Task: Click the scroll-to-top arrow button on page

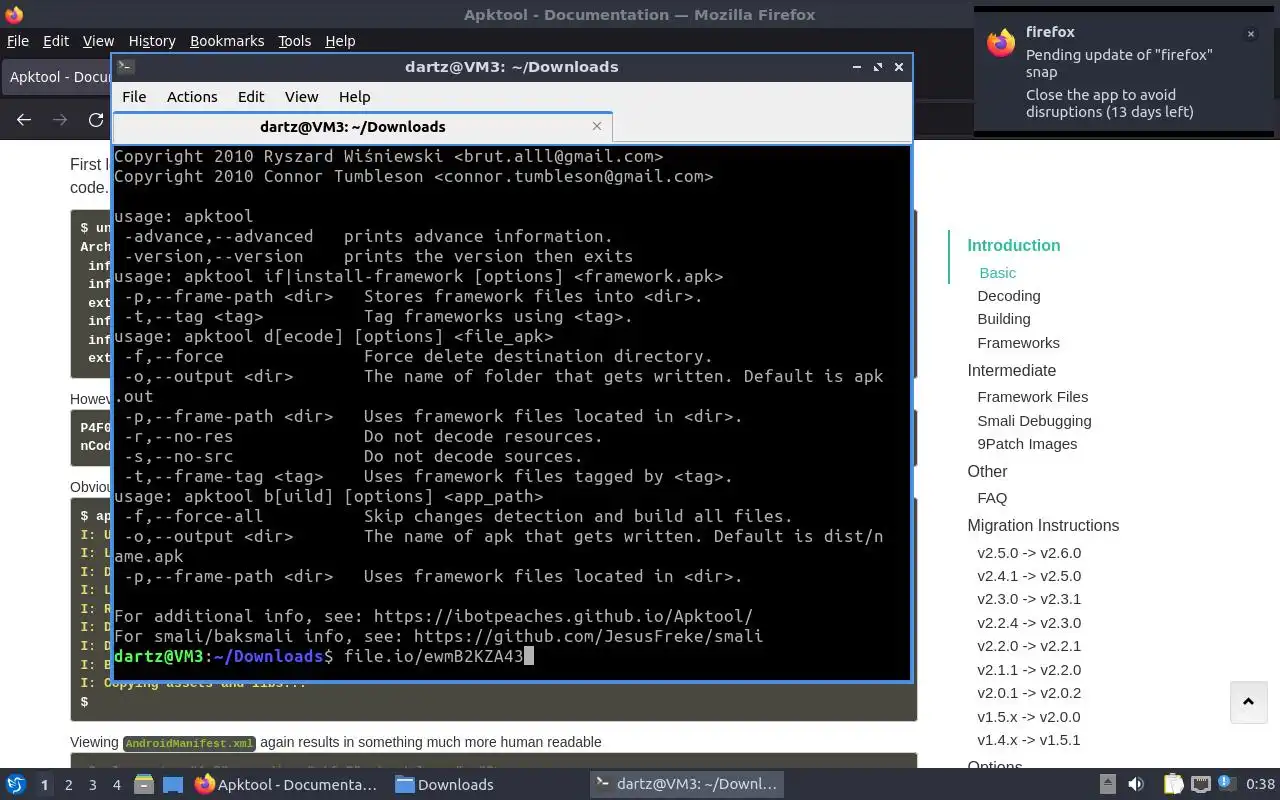Action: click(x=1248, y=702)
